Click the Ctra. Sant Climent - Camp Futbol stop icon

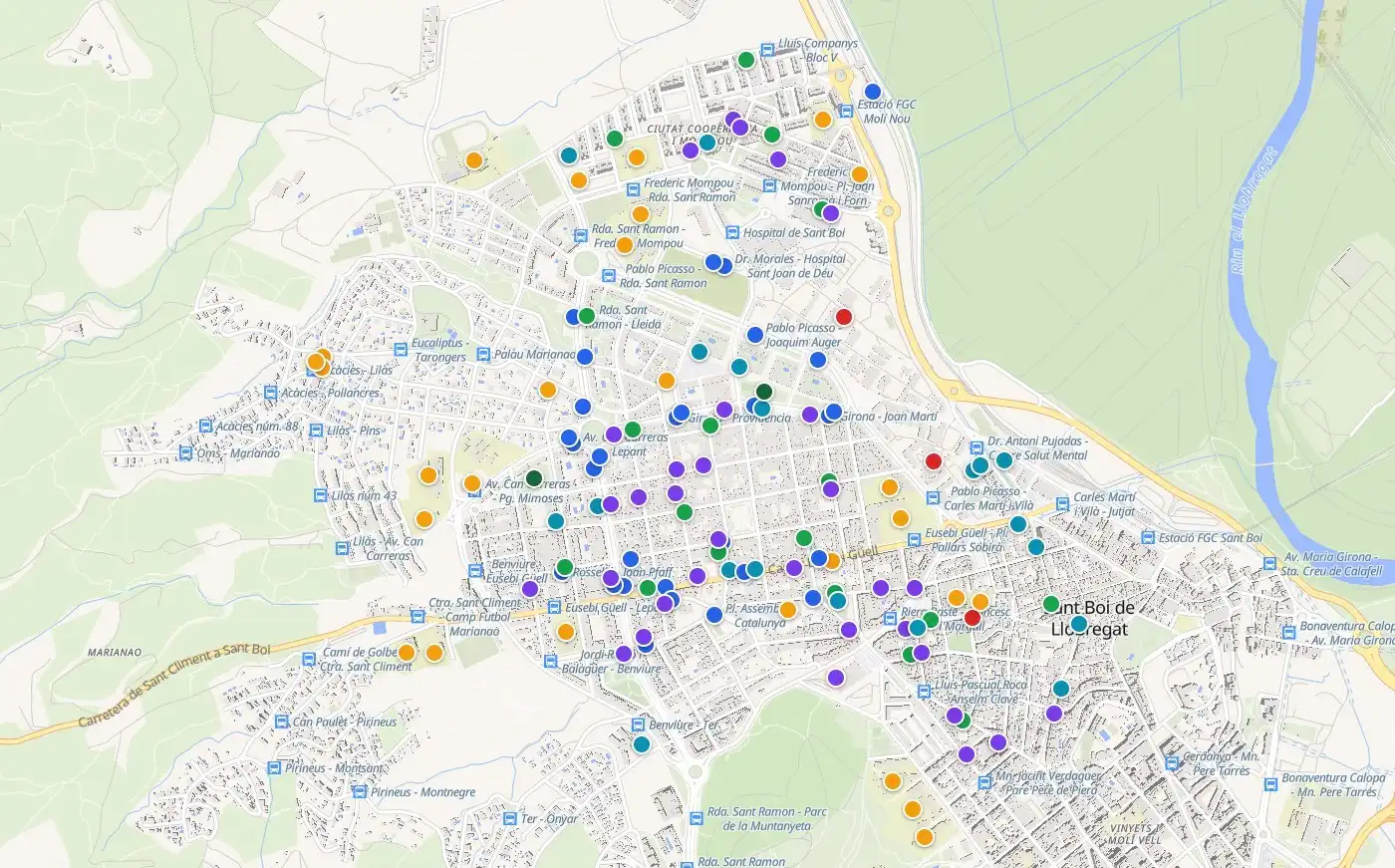[418, 617]
